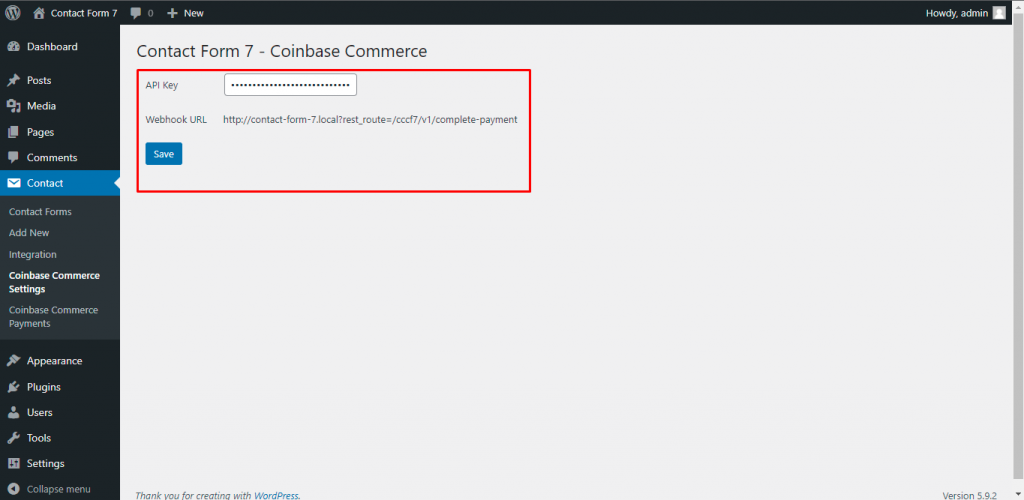Open the Integration submenu item

[33, 254]
